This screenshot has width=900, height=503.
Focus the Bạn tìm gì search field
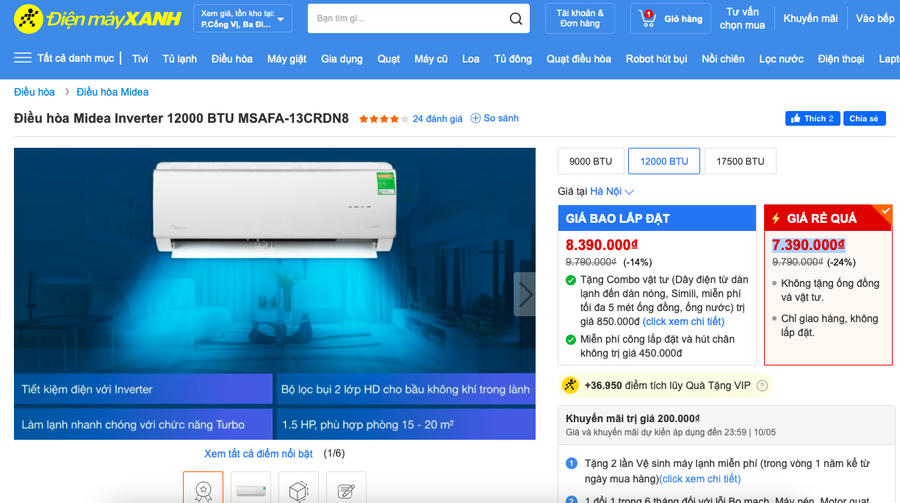[x=408, y=19]
